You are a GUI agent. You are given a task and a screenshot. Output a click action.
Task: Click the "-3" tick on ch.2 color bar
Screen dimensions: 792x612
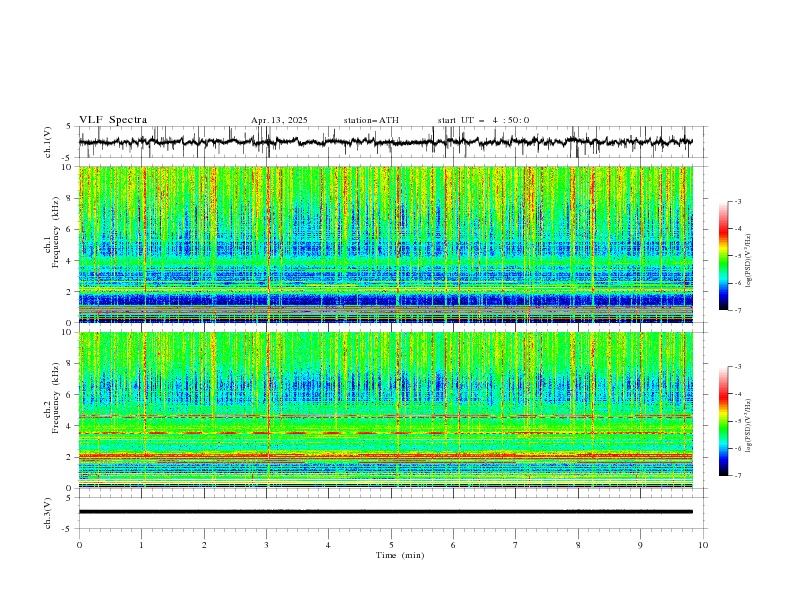[x=738, y=367]
